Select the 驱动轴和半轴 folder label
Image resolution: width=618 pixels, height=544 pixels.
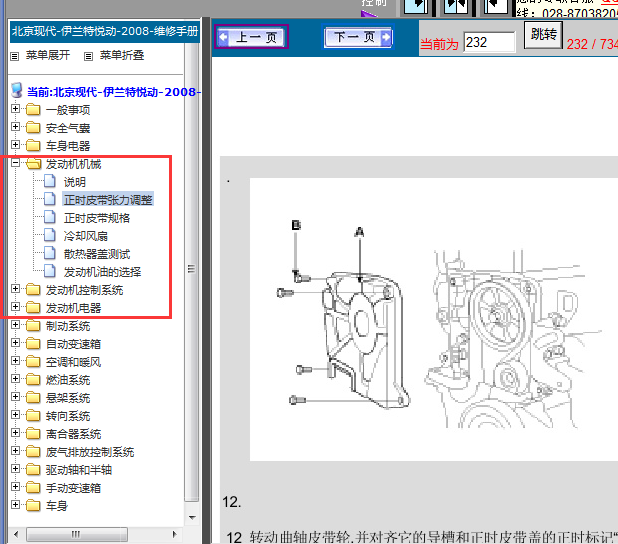coord(79,470)
